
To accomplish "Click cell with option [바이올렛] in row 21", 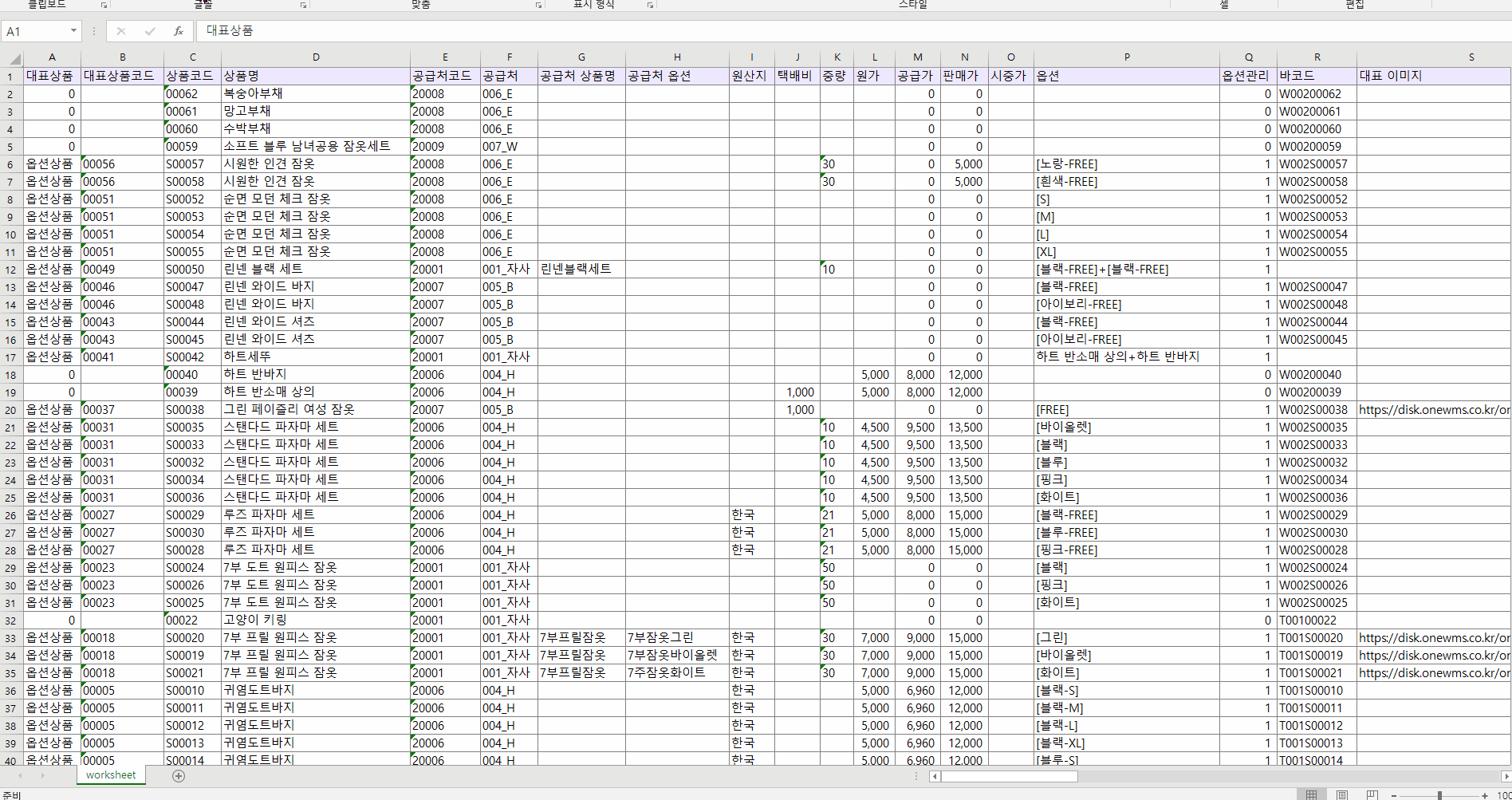I will click(x=1127, y=427).
